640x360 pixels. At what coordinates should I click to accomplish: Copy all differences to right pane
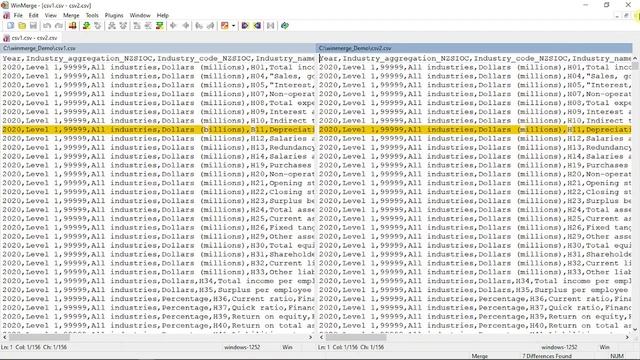click(x=245, y=26)
